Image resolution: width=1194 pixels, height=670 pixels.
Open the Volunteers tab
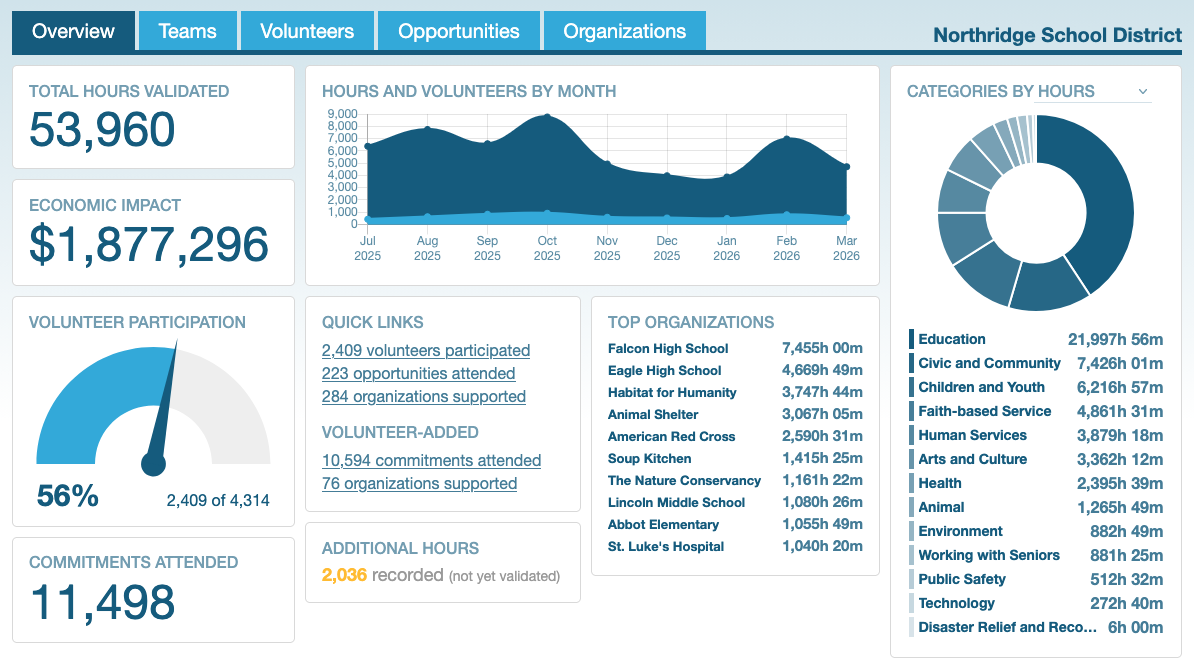coord(306,30)
